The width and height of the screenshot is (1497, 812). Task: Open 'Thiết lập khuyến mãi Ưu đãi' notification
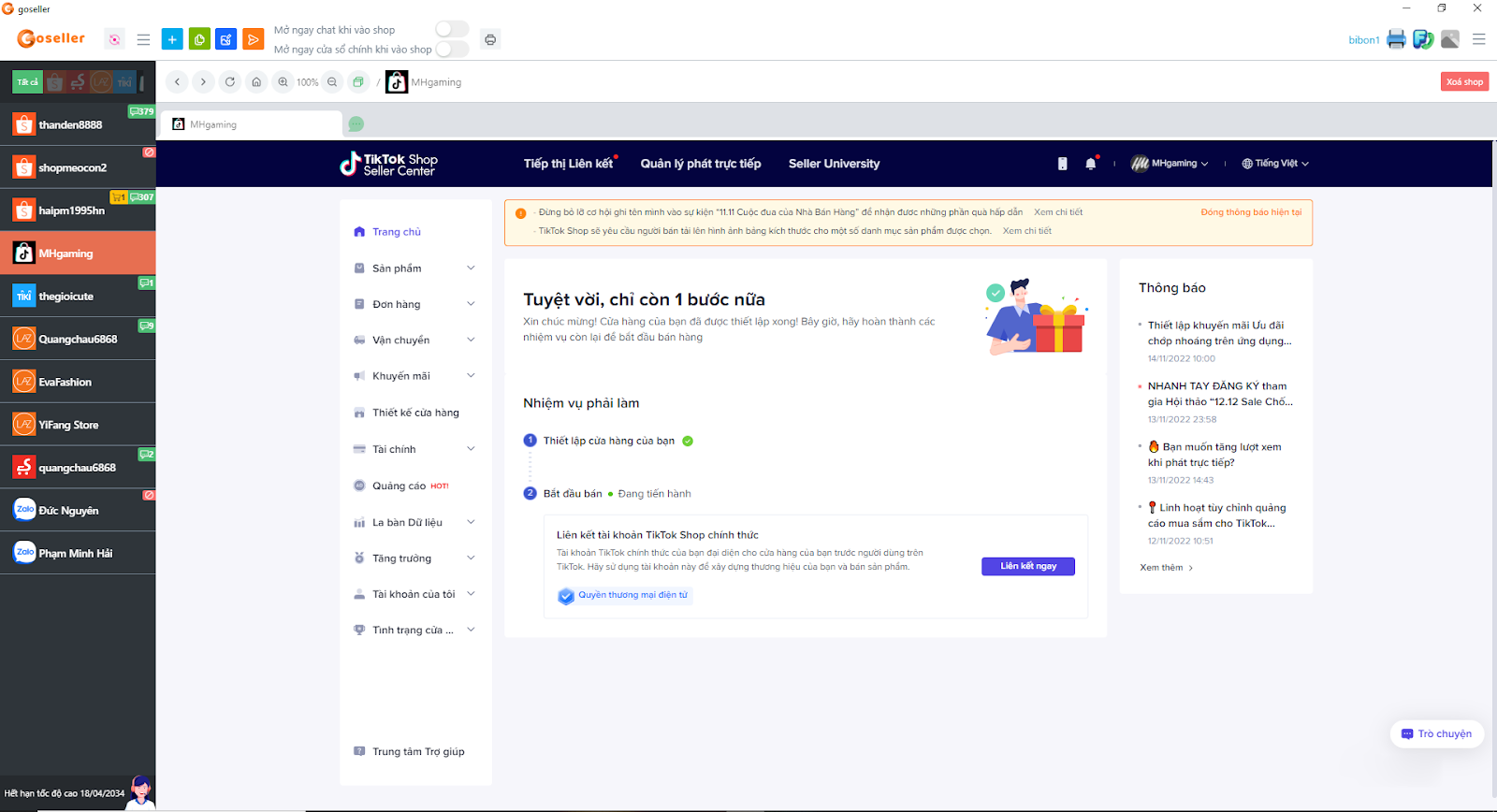coord(1219,333)
